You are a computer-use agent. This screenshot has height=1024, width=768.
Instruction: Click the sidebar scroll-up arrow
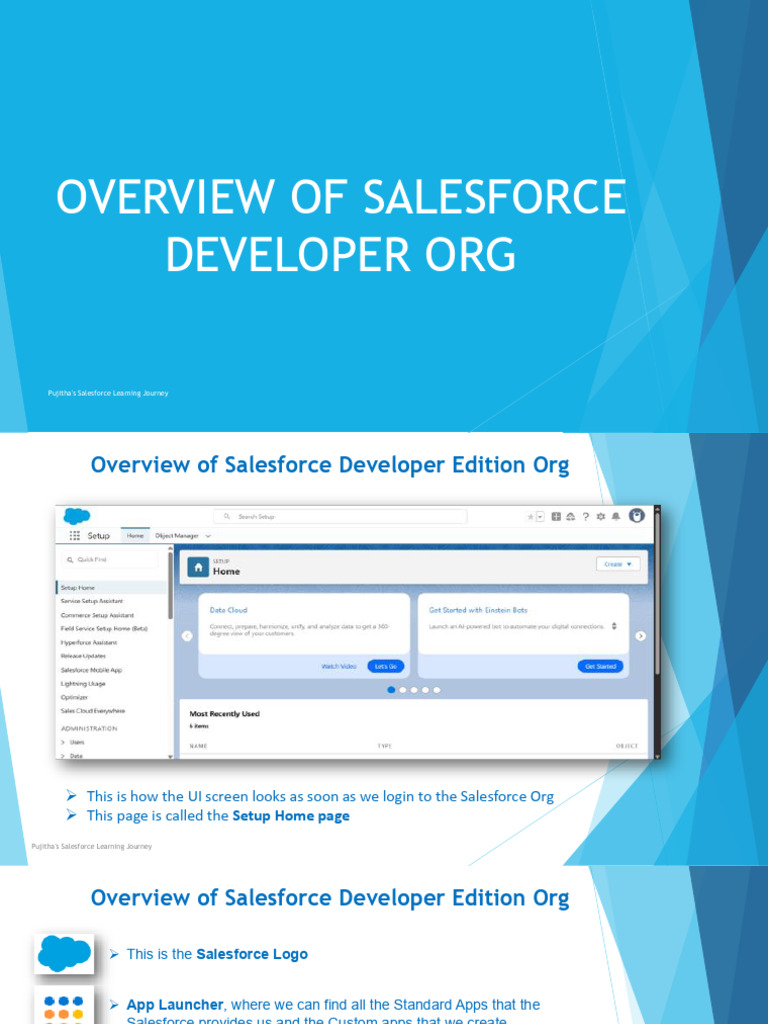click(x=170, y=549)
